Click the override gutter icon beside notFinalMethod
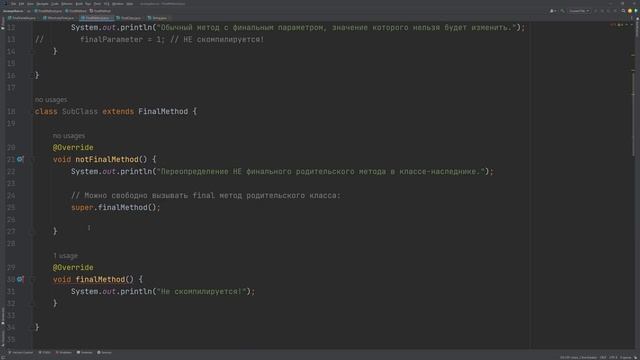 click(x=20, y=159)
